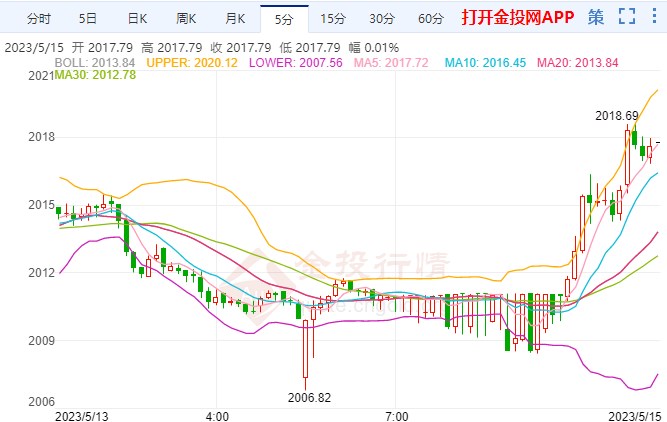Viewport: 667px width, 422px height.
Task: Click the MA5: 2017.72 legend label
Action: (391, 63)
